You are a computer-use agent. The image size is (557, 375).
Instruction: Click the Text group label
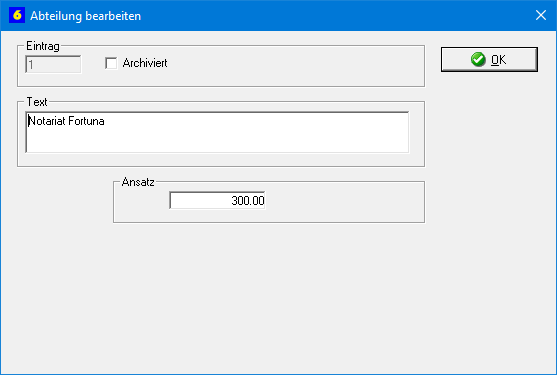coord(37,102)
